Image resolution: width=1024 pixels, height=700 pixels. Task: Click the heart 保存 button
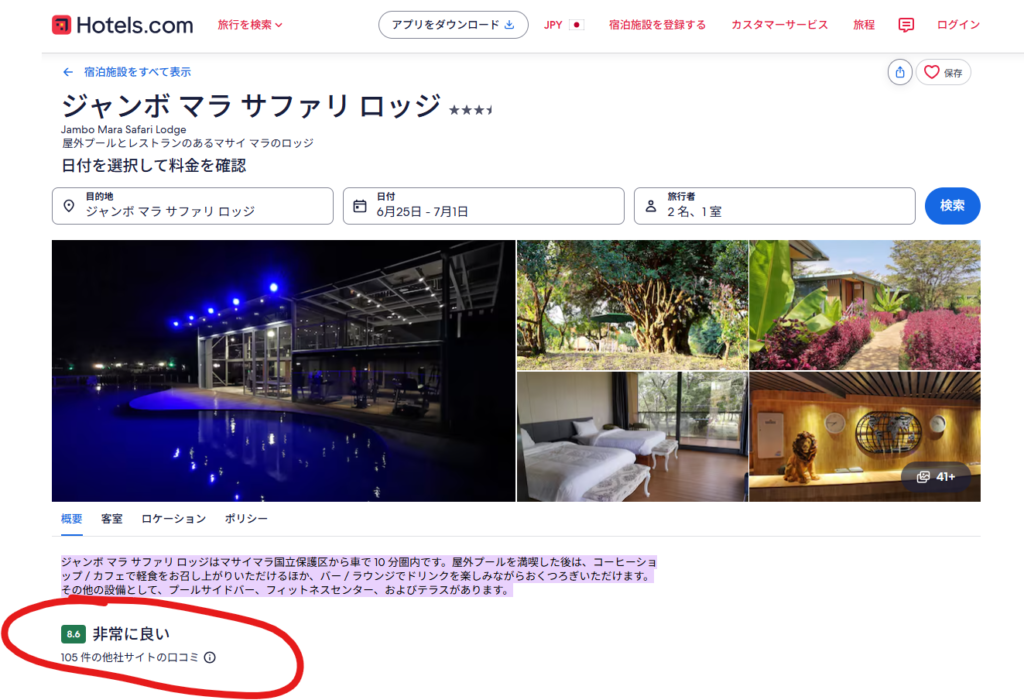click(x=943, y=72)
